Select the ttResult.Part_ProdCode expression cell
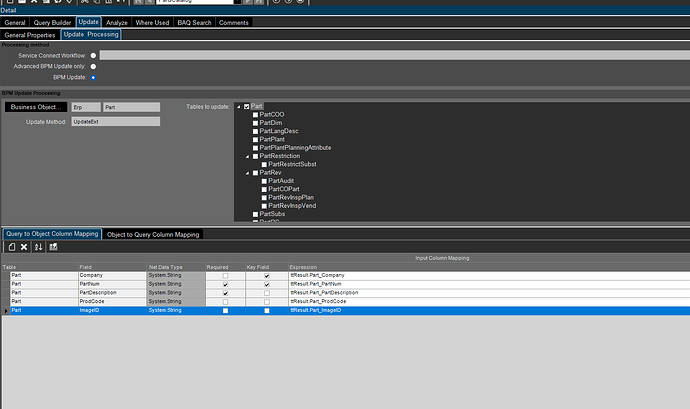 click(489, 302)
